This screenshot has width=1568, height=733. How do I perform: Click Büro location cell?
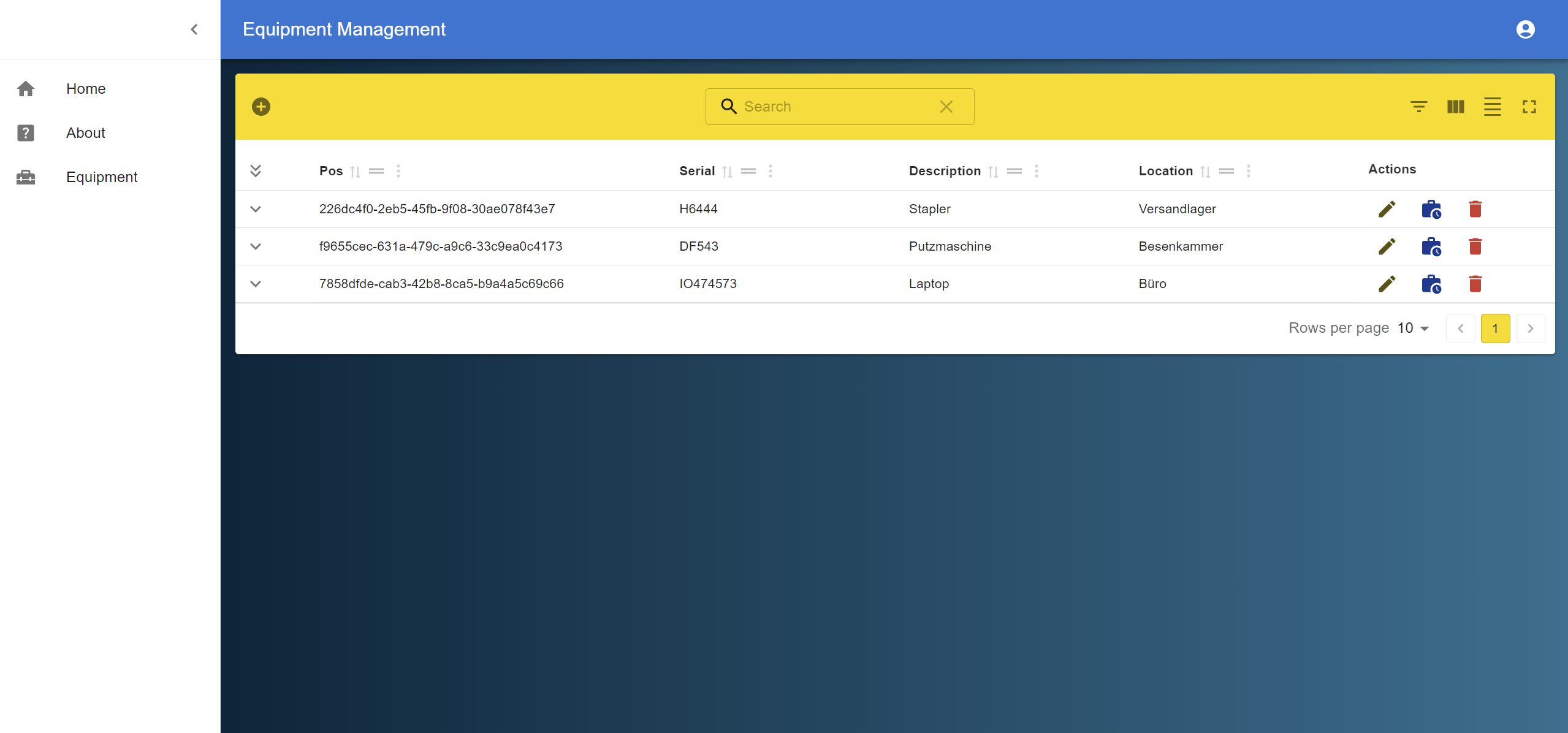point(1152,284)
